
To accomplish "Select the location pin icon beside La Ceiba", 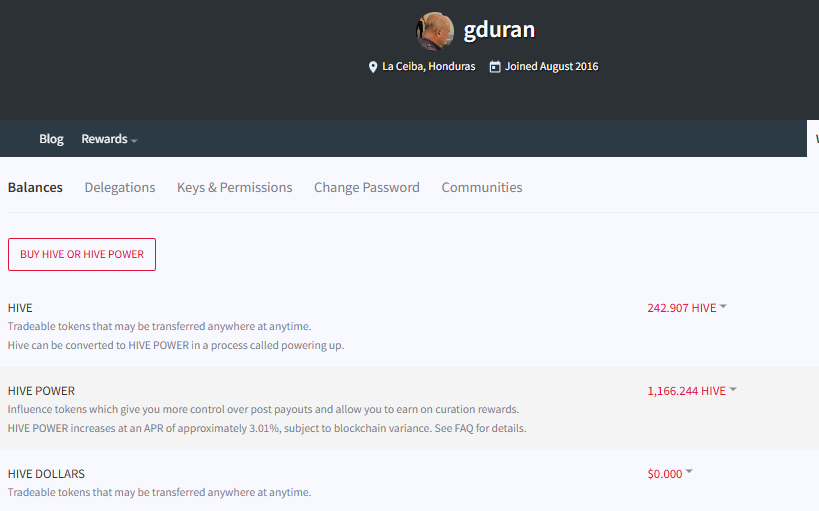I will pos(372,67).
